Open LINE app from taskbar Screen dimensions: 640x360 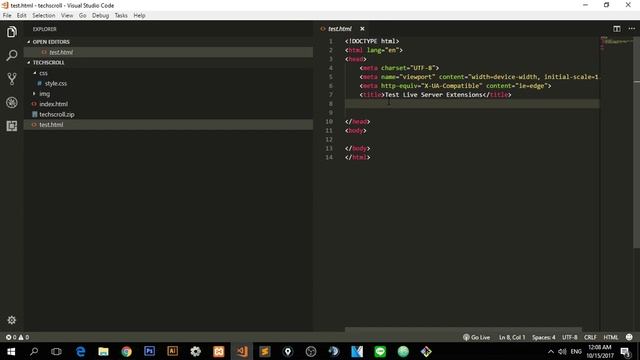coord(380,351)
